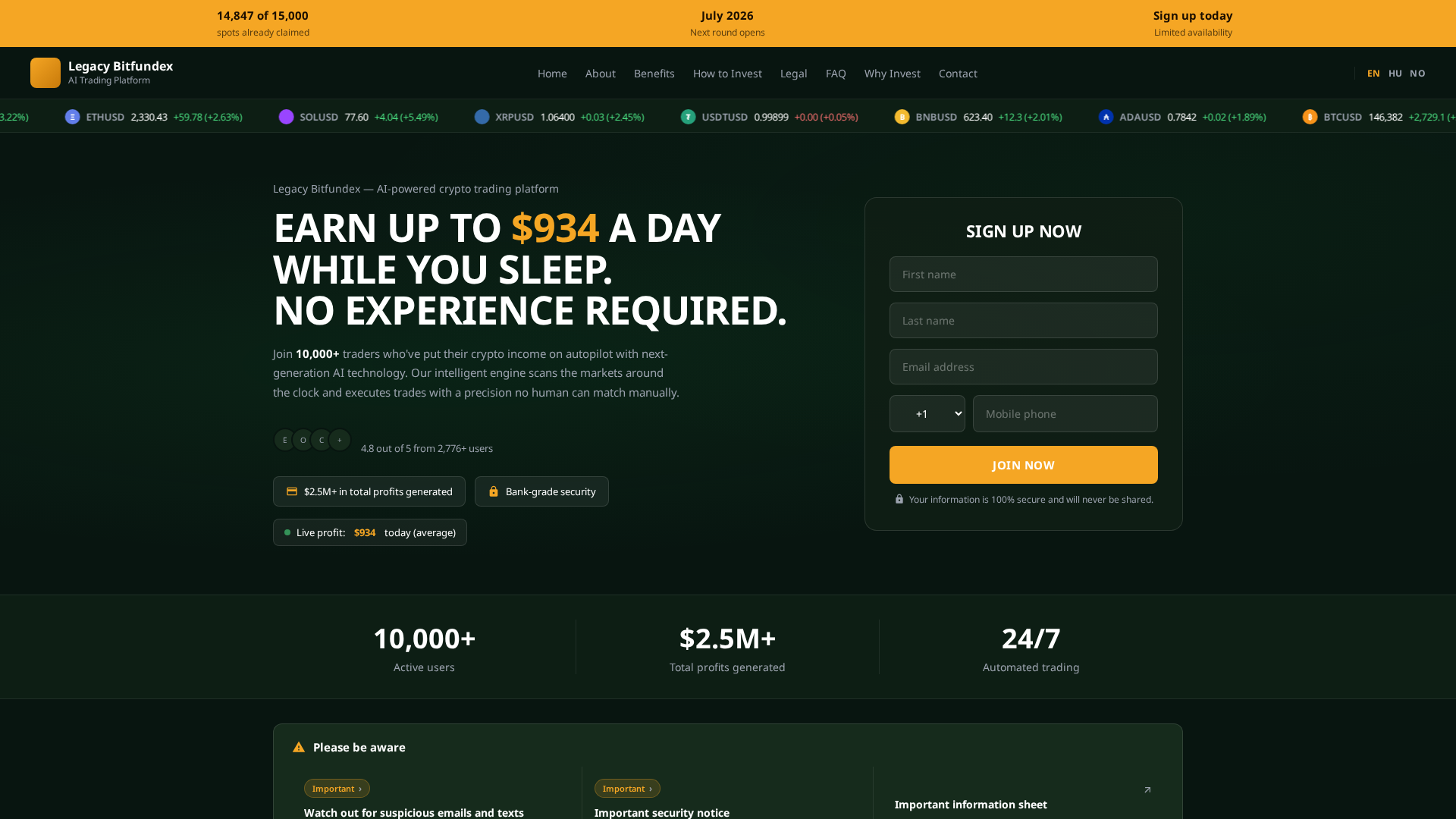Click the XRPUSD price 1.06400

(557, 117)
